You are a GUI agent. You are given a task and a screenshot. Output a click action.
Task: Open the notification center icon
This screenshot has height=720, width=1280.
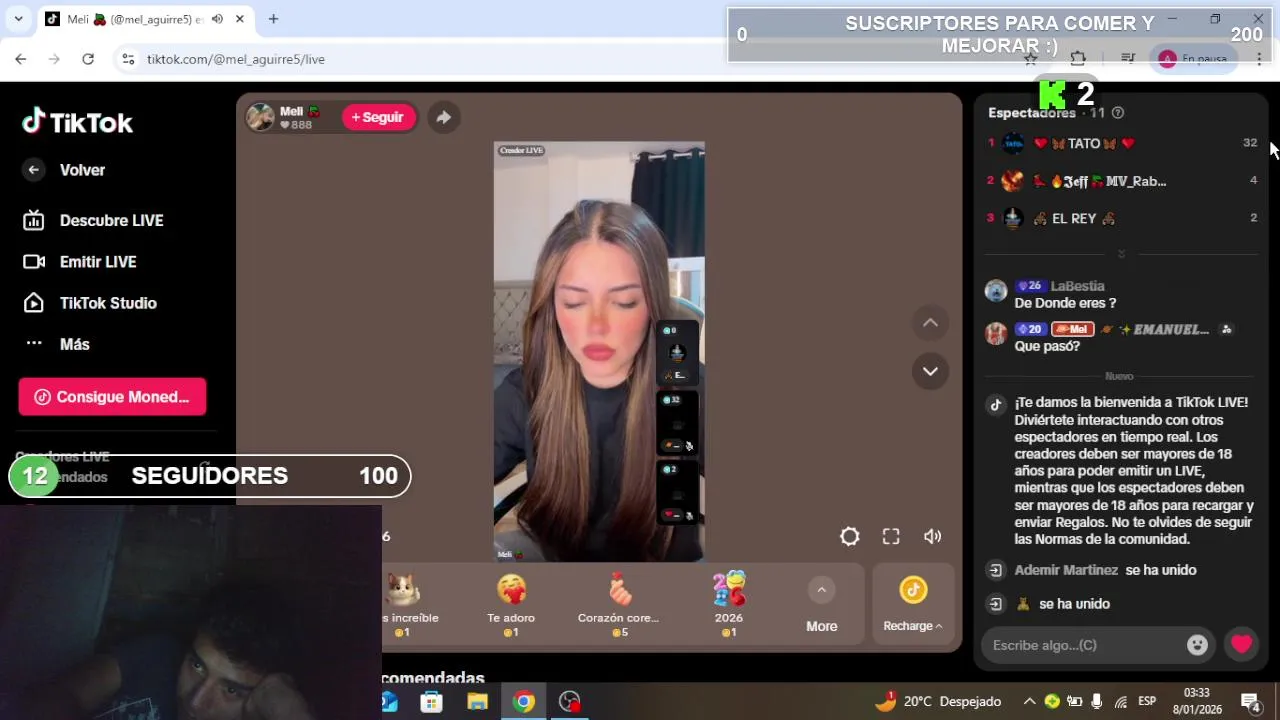pos(1250,702)
